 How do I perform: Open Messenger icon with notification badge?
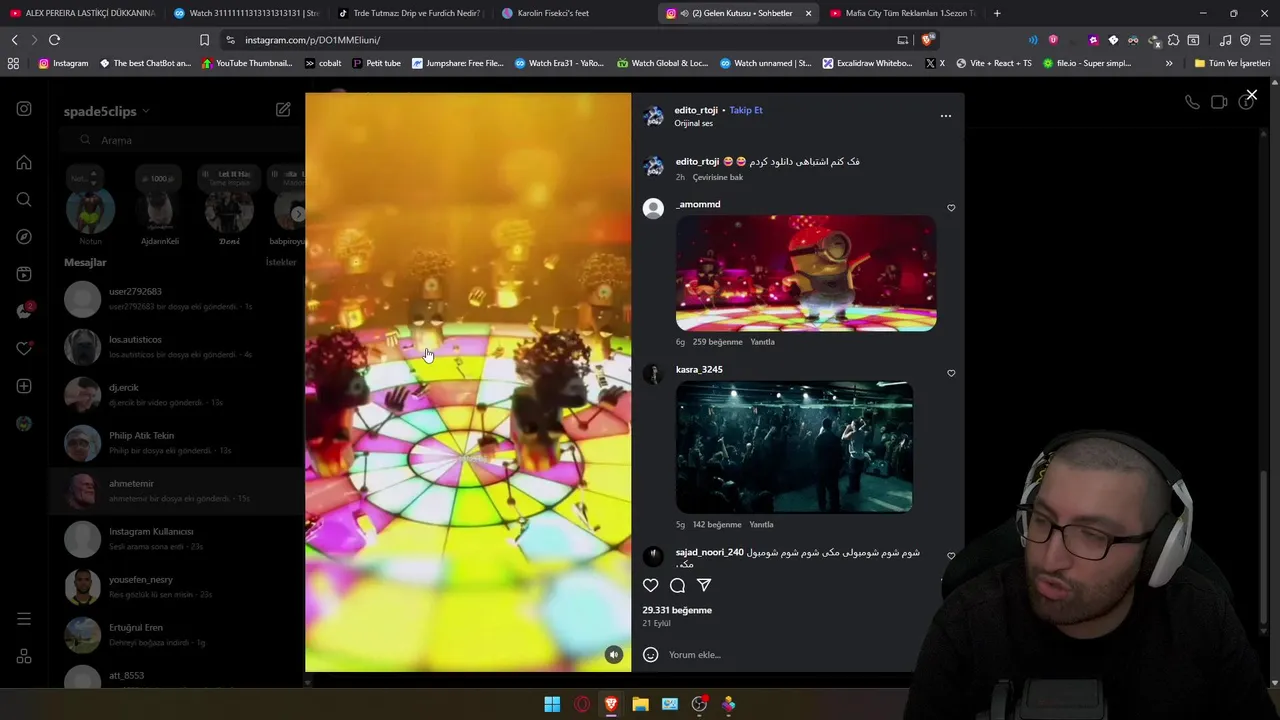(24, 311)
